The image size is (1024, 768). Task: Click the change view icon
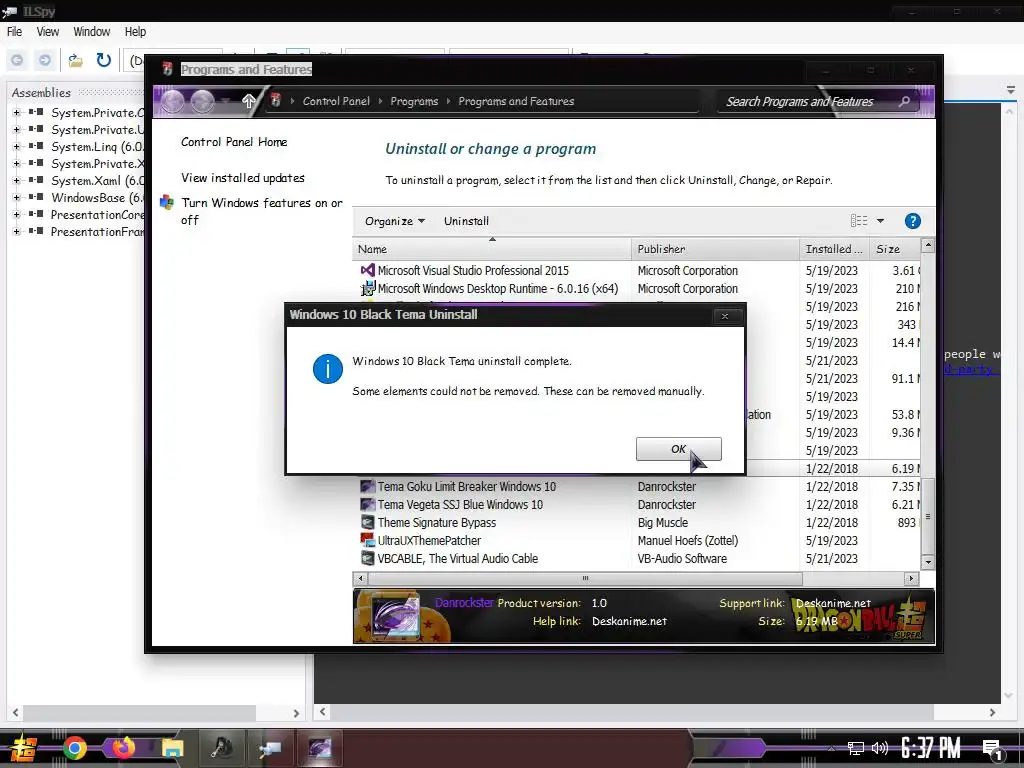859,221
